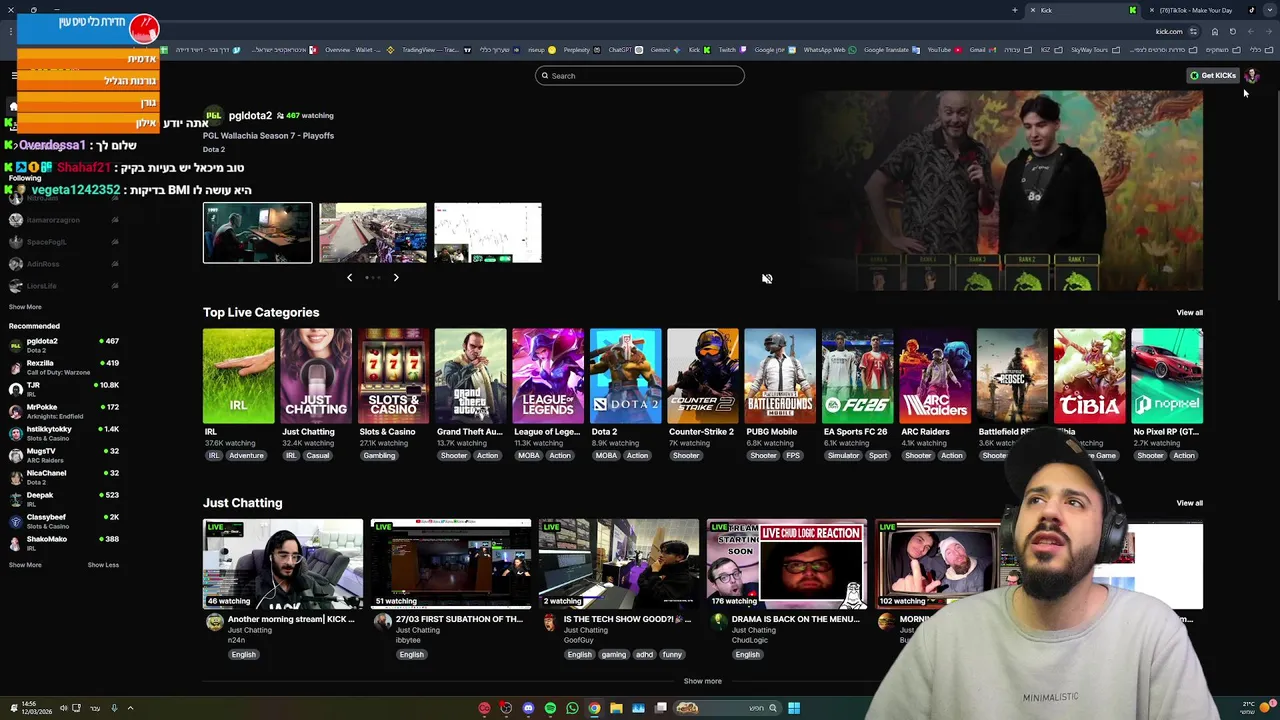Click the Casual tag under Just Chatting
Screen dimensions: 1280x720
[x=317, y=456]
